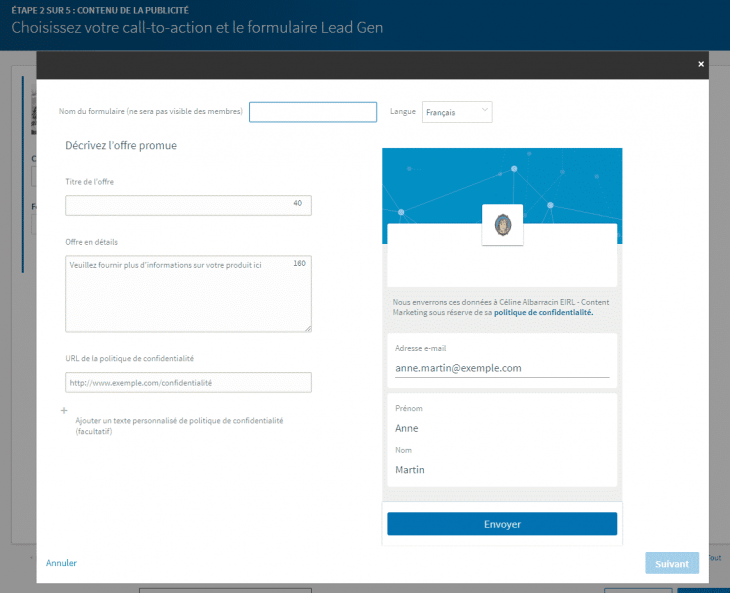Select the company logo in the preview
730x593 pixels.
tap(502, 224)
